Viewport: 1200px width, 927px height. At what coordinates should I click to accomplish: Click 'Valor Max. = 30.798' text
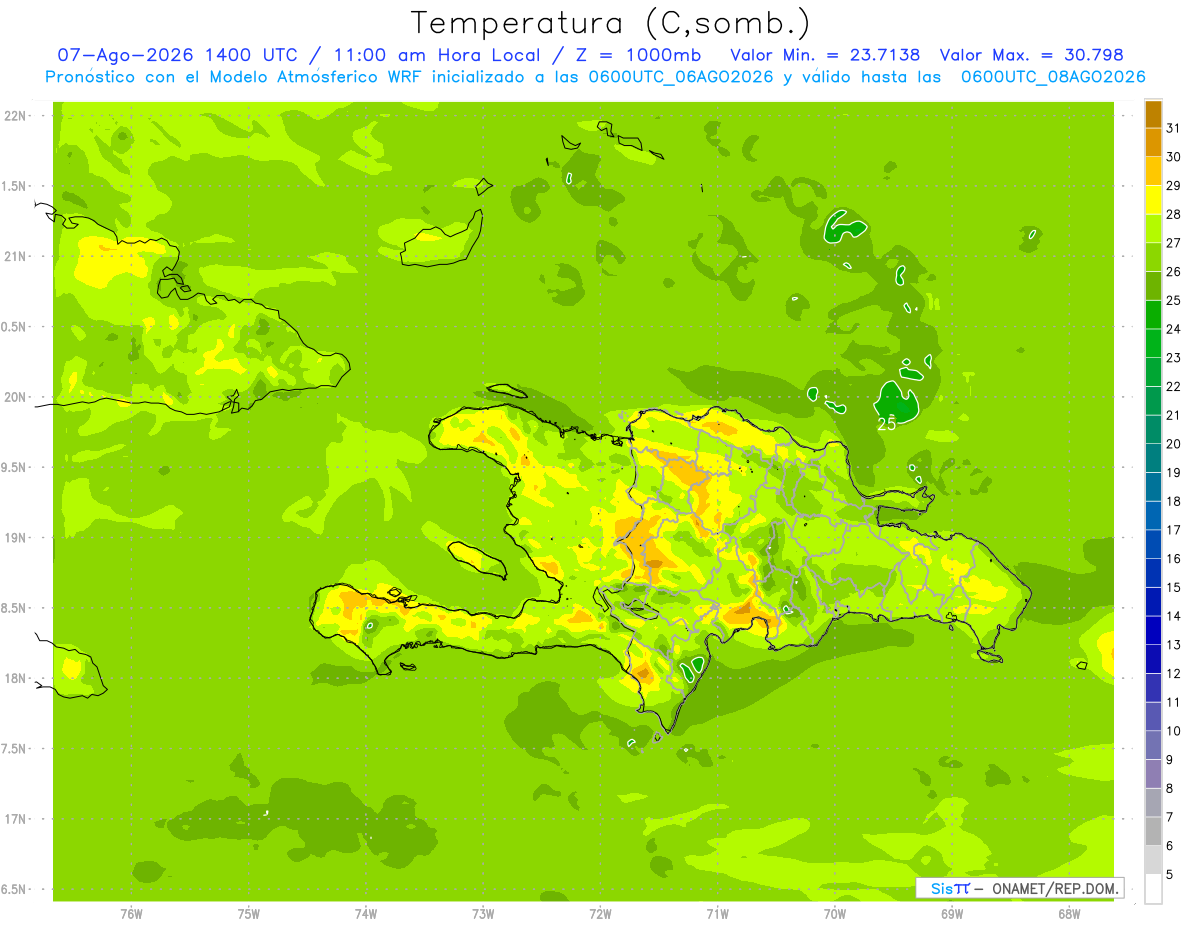pos(1032,55)
